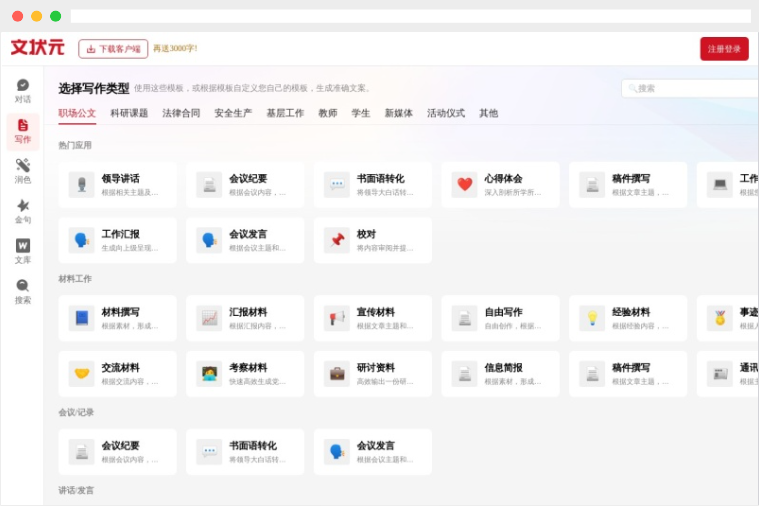Screen dimensions: 759x506
Task: Open 文库 library sidebar icon
Action: coord(22,251)
